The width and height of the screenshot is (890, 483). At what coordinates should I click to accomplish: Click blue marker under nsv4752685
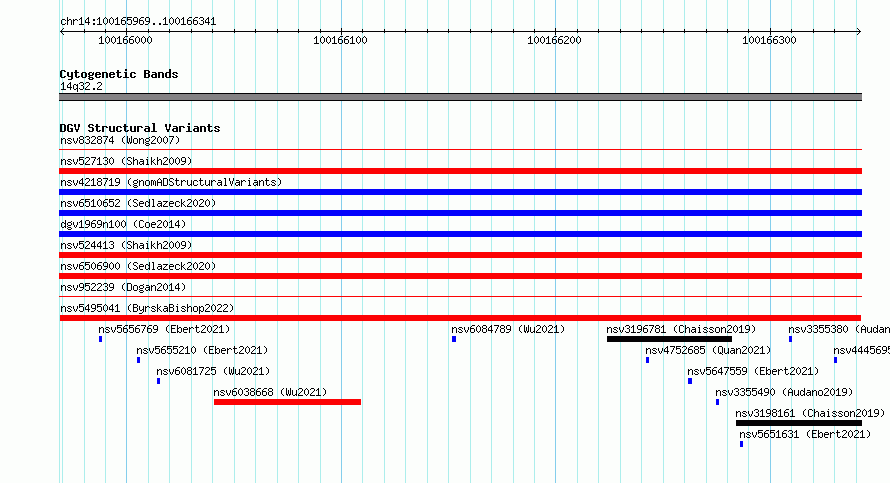pos(648,360)
